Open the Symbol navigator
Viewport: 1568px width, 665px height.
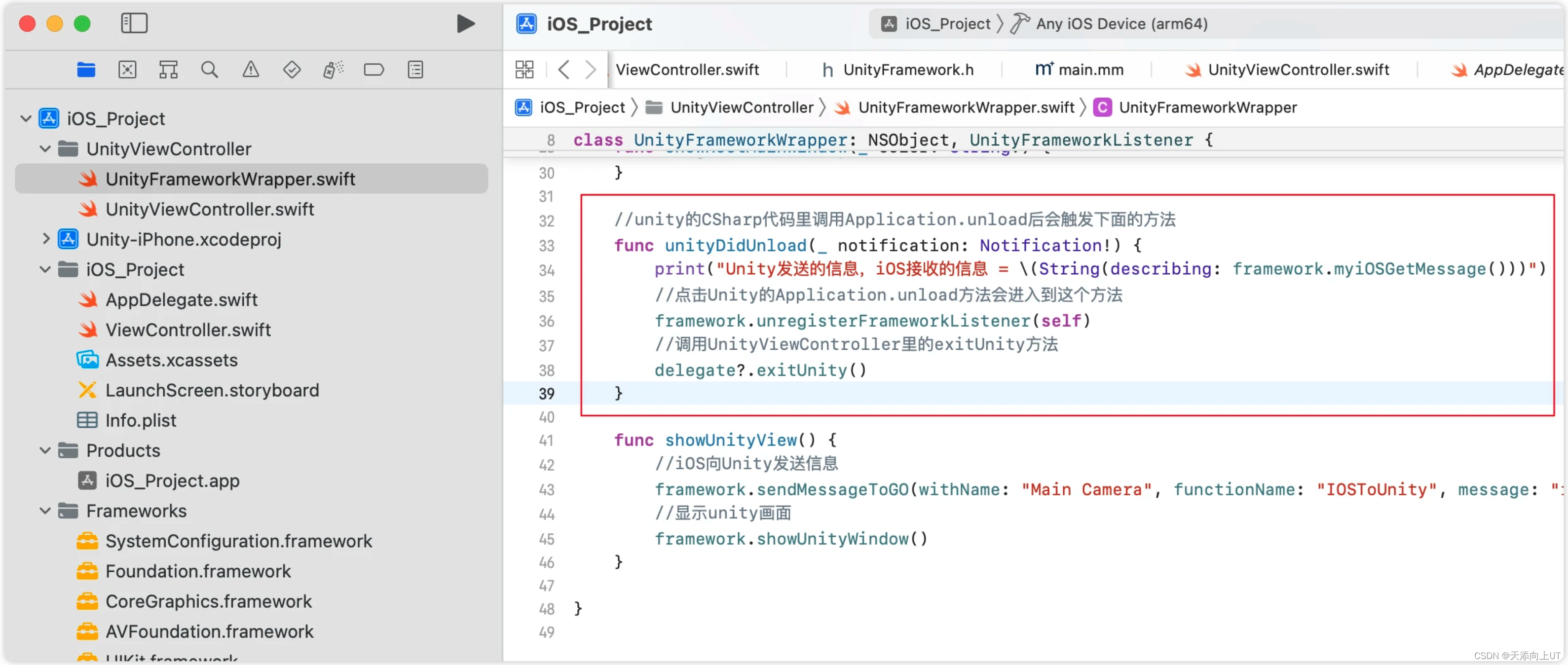click(168, 70)
